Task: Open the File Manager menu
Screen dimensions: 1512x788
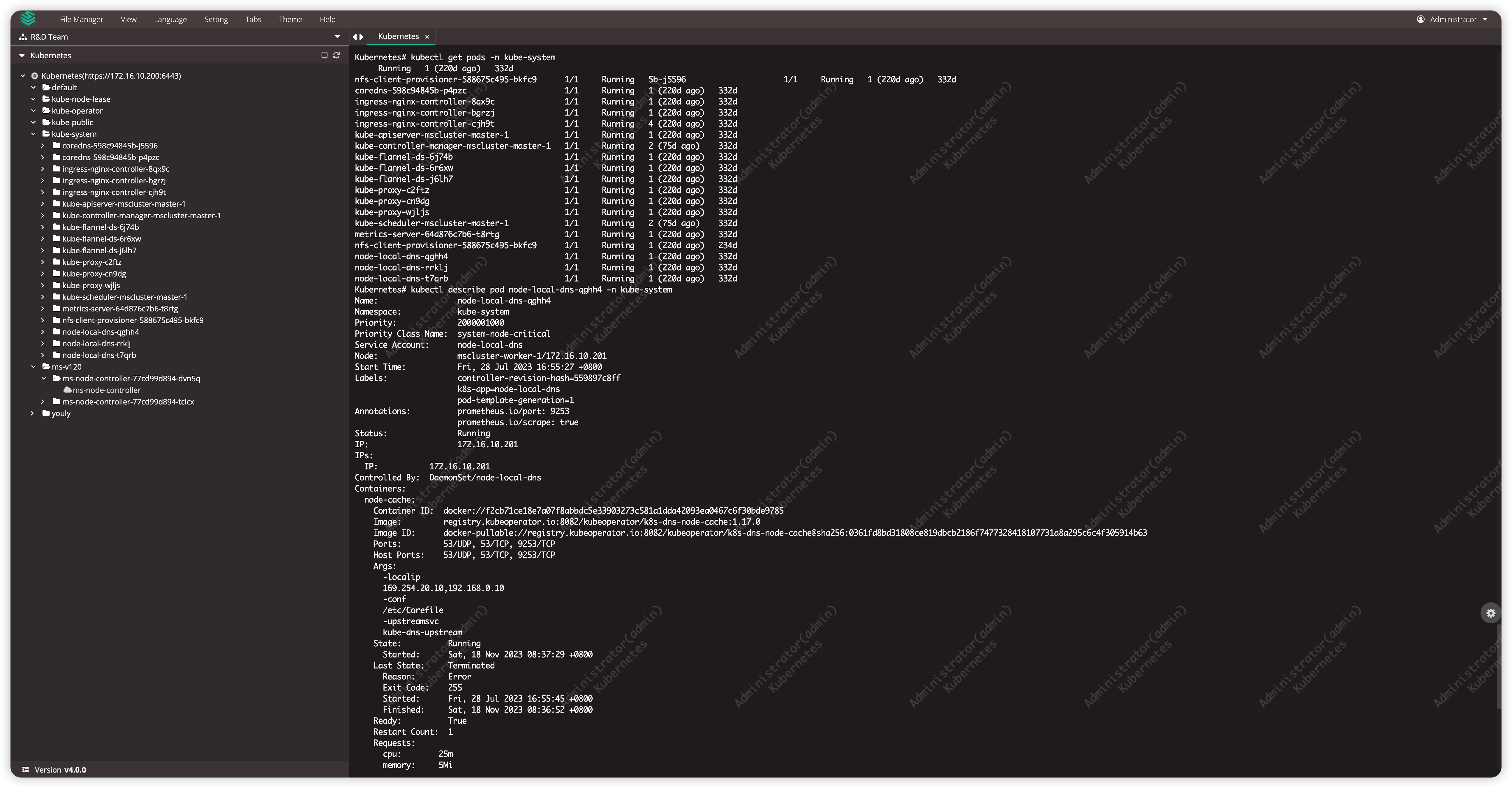Action: click(81, 19)
